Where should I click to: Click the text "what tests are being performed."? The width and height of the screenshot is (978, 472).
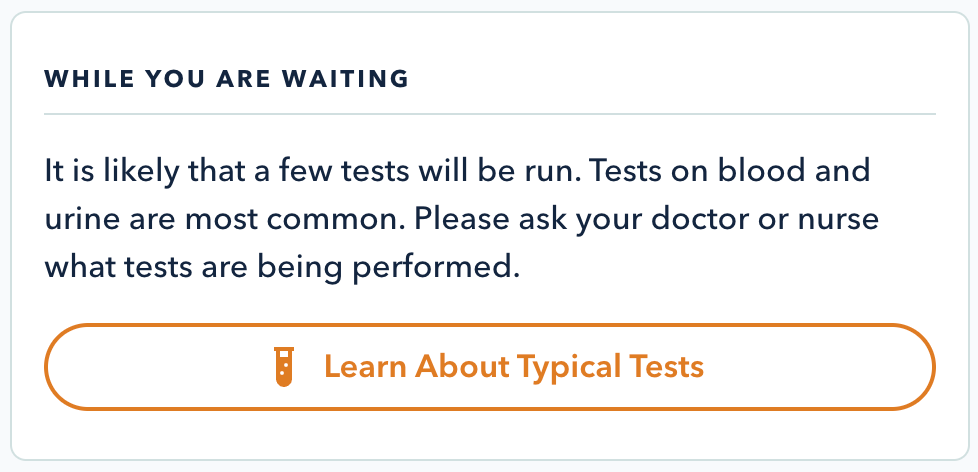coord(282,268)
